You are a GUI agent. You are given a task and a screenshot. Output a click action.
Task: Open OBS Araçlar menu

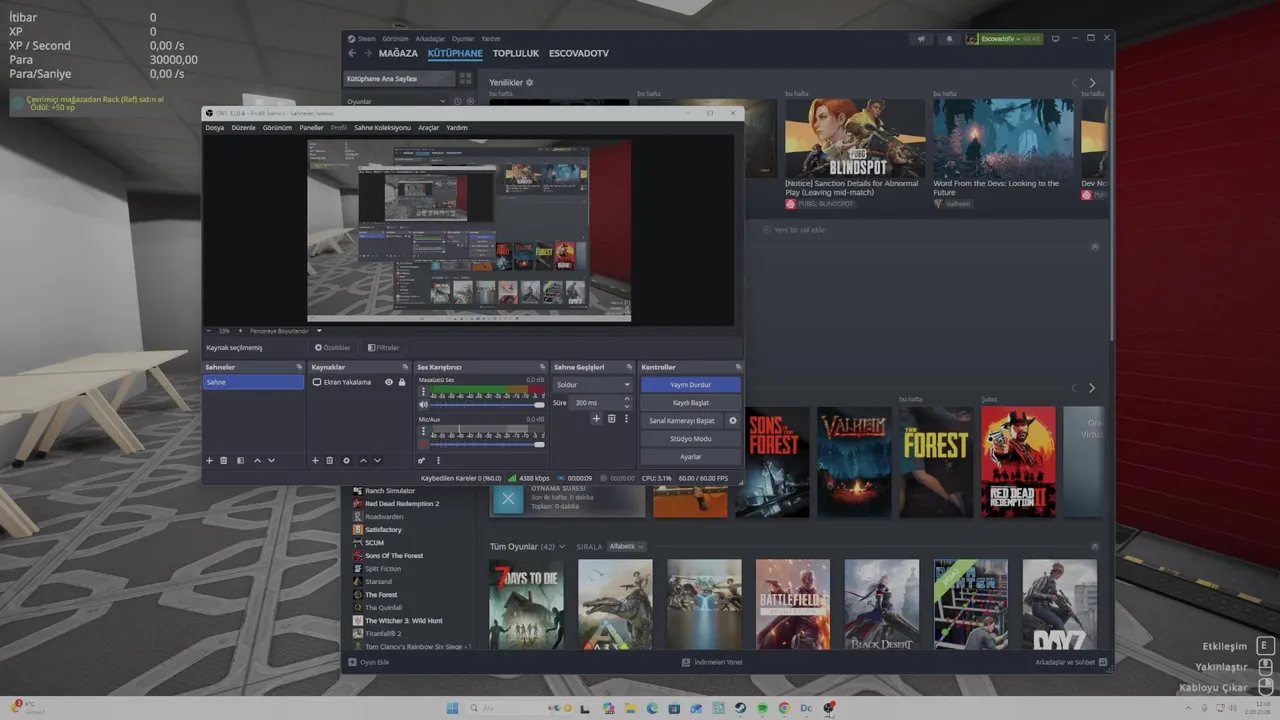pyautogui.click(x=428, y=128)
